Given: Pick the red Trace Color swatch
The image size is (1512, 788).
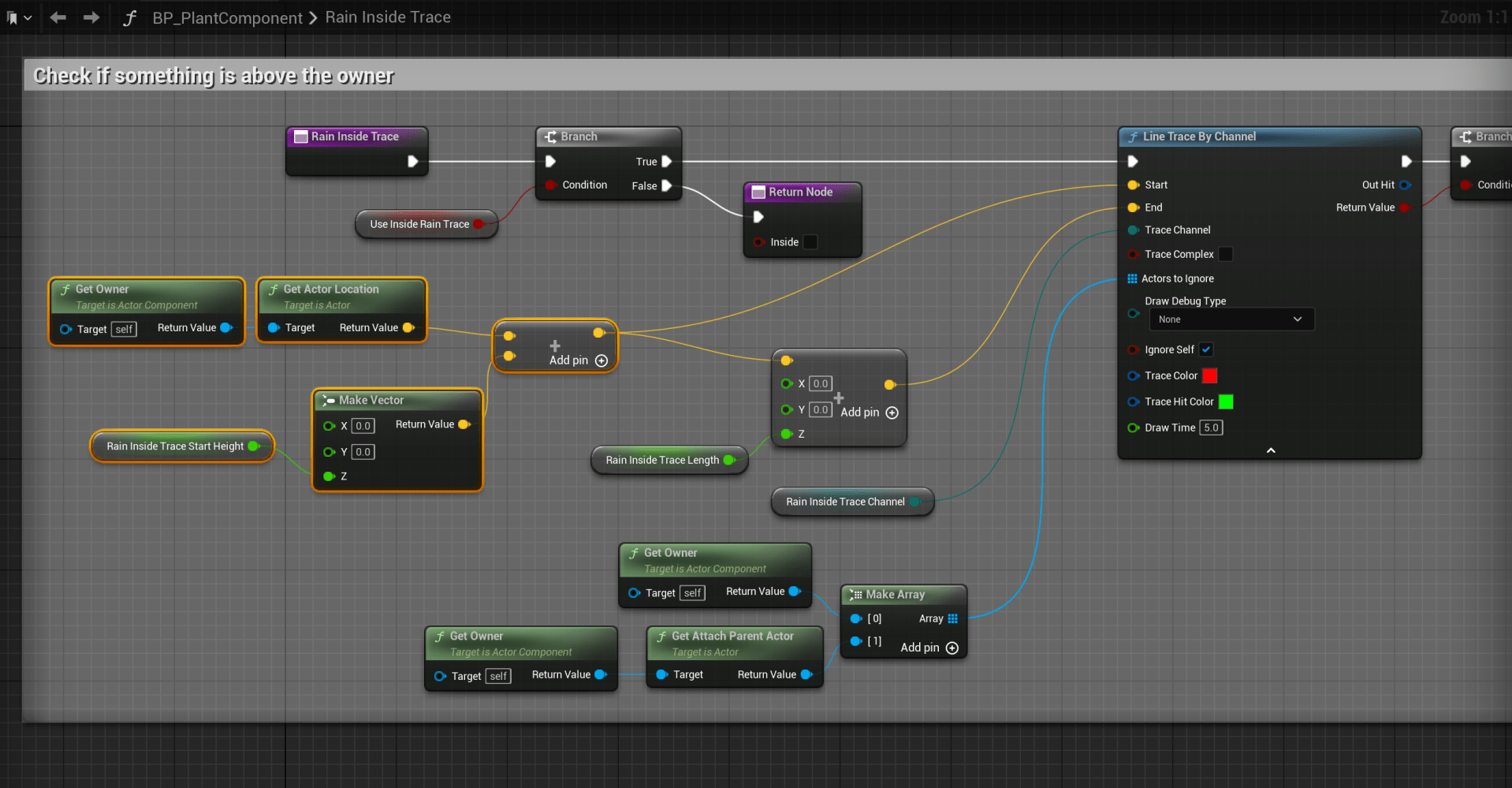Looking at the screenshot, I should pyautogui.click(x=1209, y=375).
